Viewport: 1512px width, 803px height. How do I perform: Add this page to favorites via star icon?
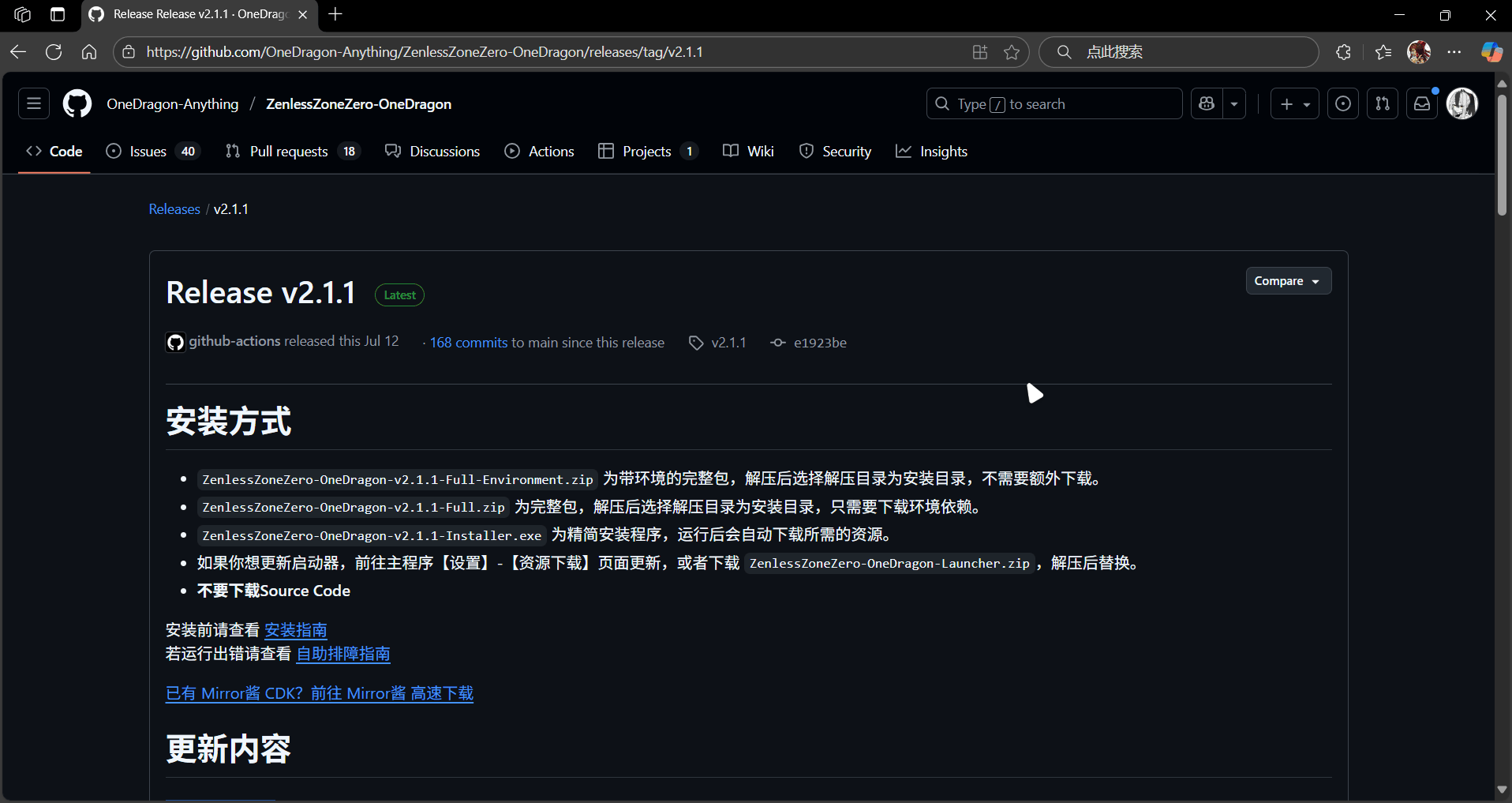tap(1012, 51)
